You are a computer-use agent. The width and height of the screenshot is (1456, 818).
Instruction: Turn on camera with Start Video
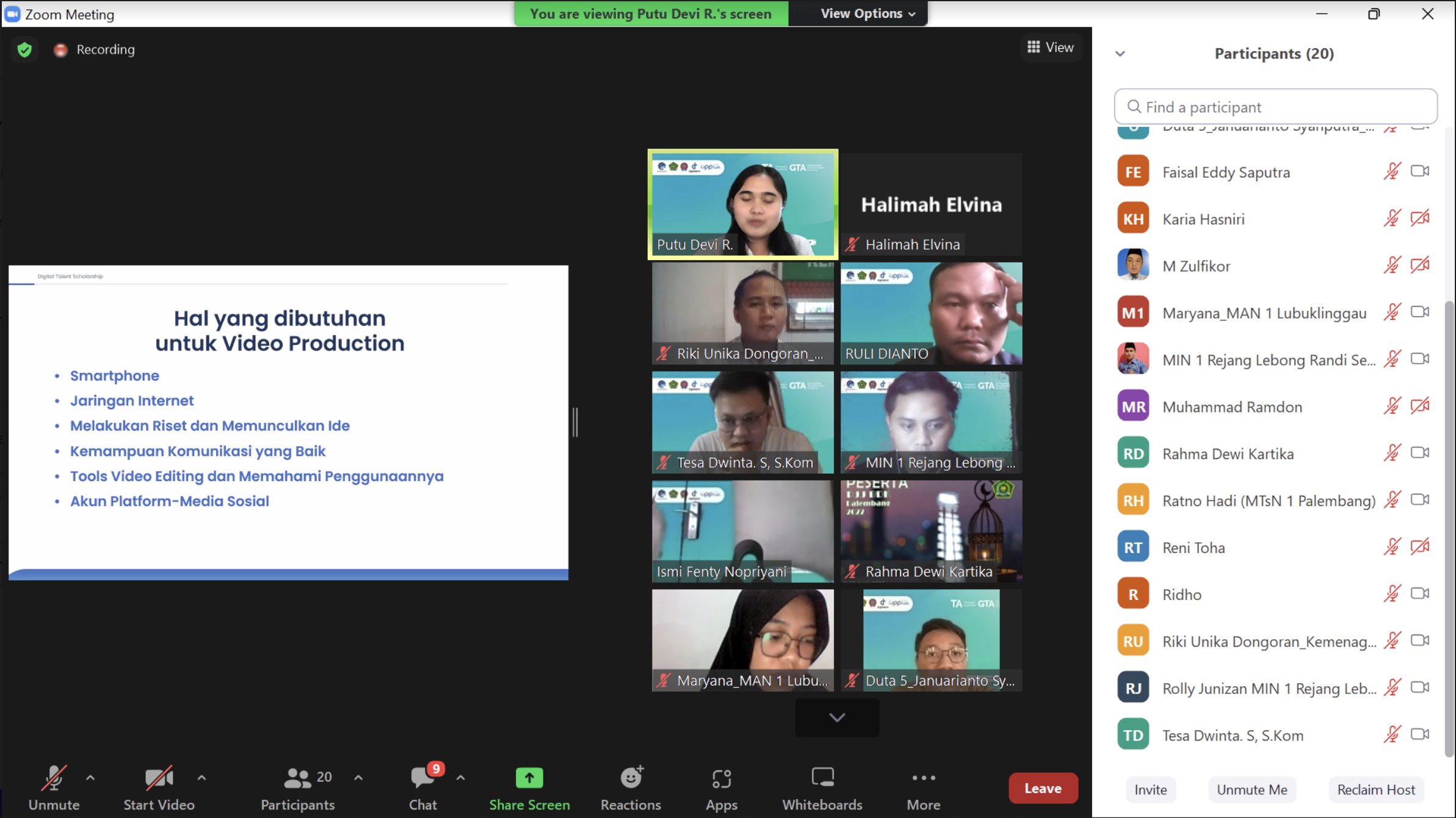pos(159,778)
